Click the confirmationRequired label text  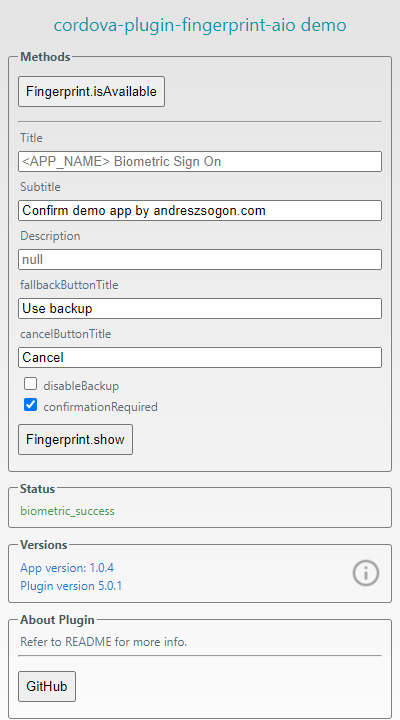tap(101, 407)
